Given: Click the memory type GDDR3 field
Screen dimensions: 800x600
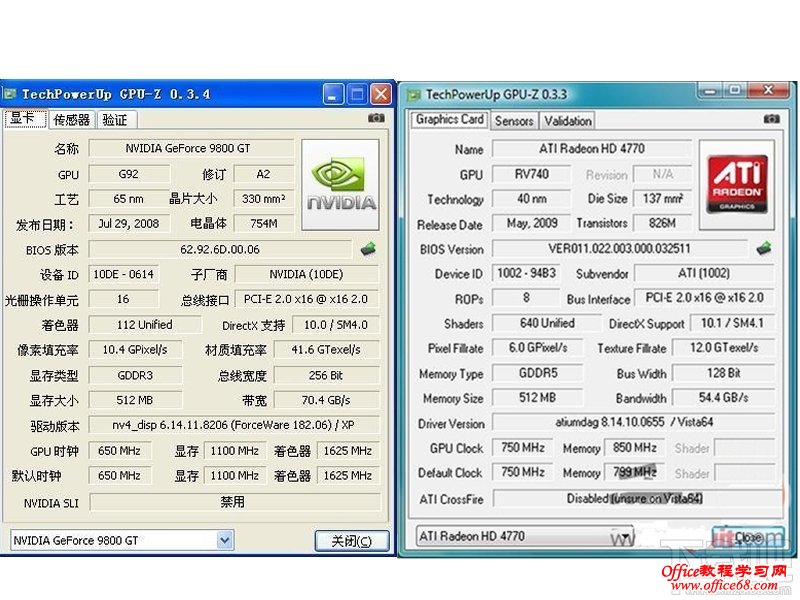Looking at the screenshot, I should pos(135,376).
